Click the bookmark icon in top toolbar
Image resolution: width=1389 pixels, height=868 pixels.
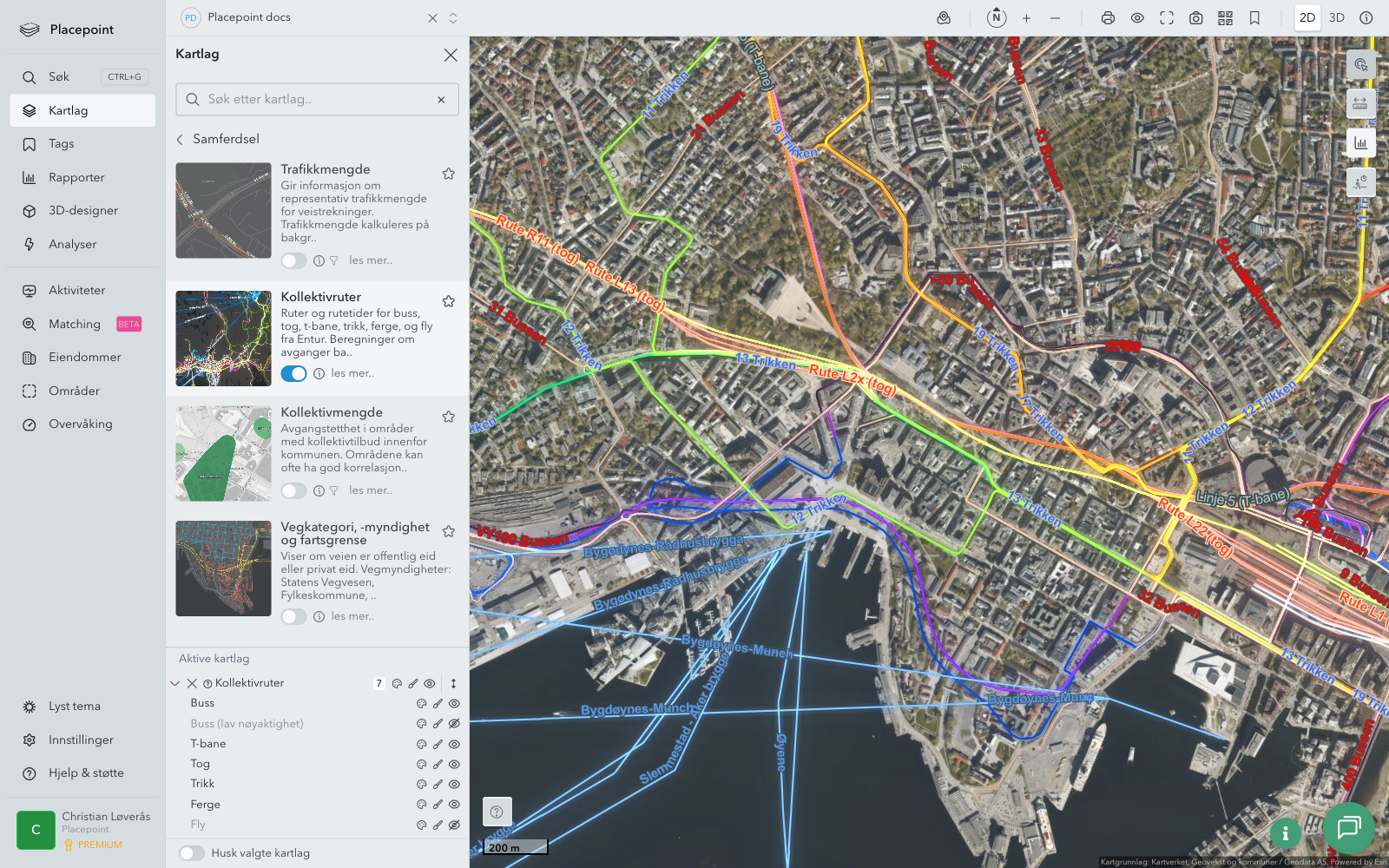[x=1254, y=18]
